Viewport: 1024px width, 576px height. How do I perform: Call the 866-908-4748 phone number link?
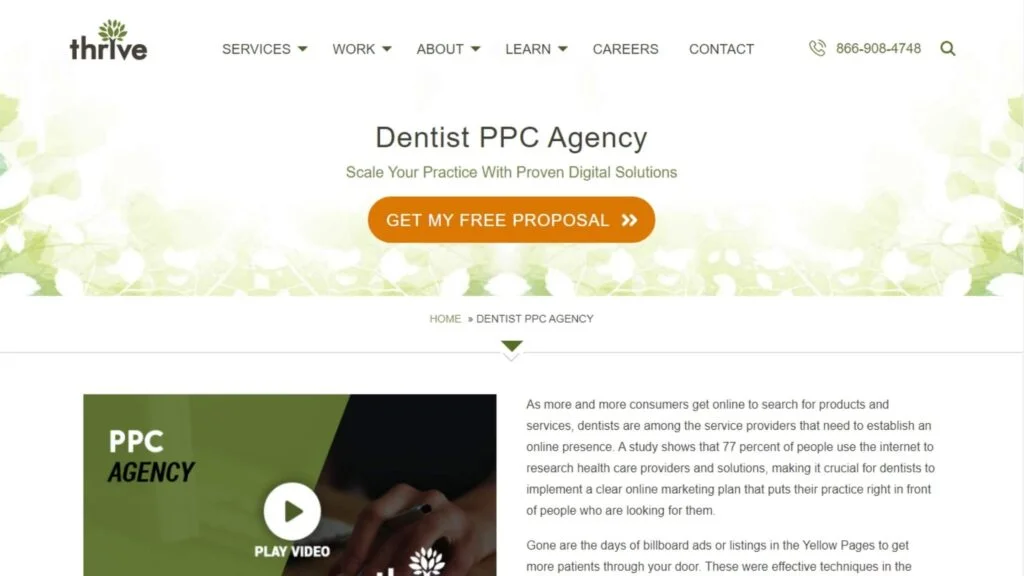pyautogui.click(x=878, y=48)
